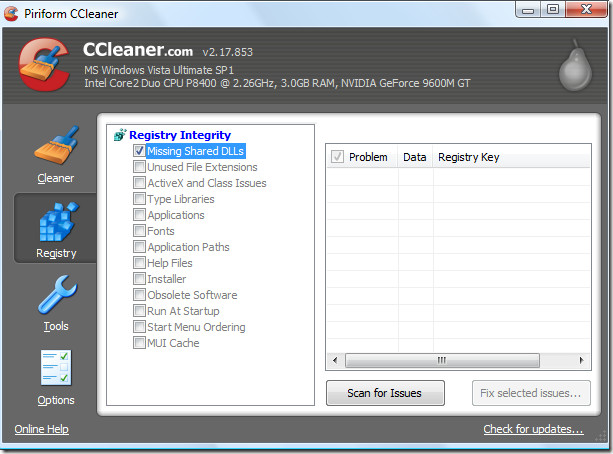Click Check for updates link
613x454 pixels.
534,429
